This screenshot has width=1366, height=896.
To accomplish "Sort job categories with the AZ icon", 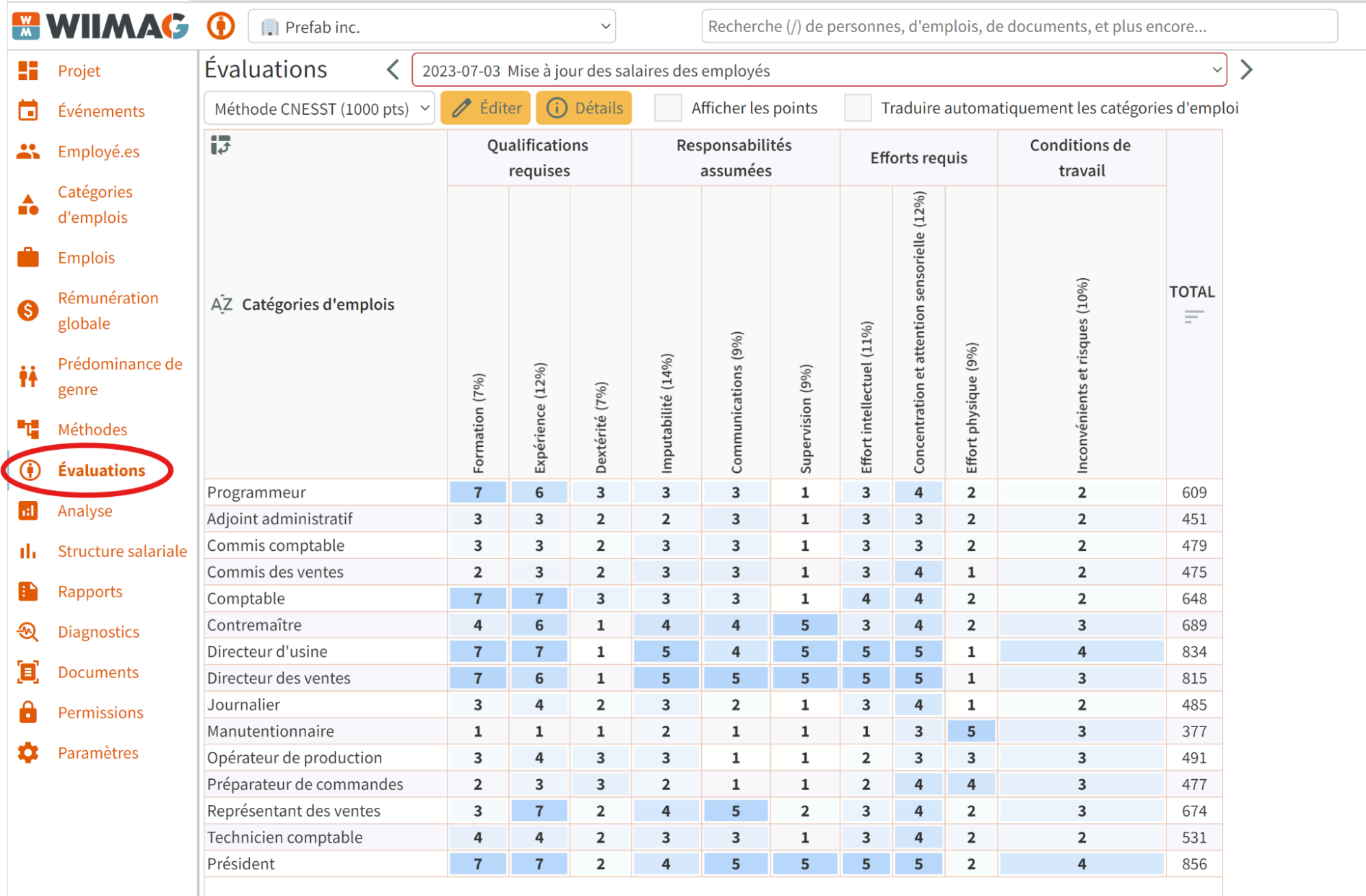I will click(221, 304).
